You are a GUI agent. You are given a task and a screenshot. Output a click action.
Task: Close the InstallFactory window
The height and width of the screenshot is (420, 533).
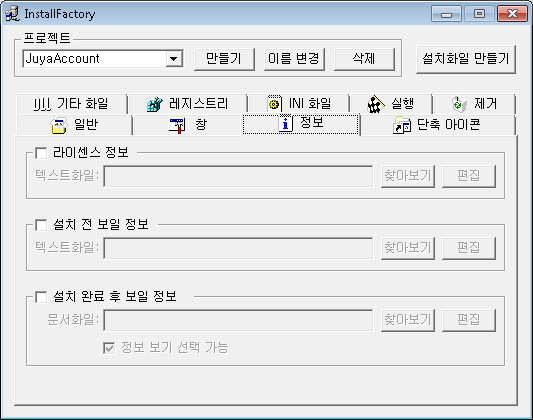512,14
